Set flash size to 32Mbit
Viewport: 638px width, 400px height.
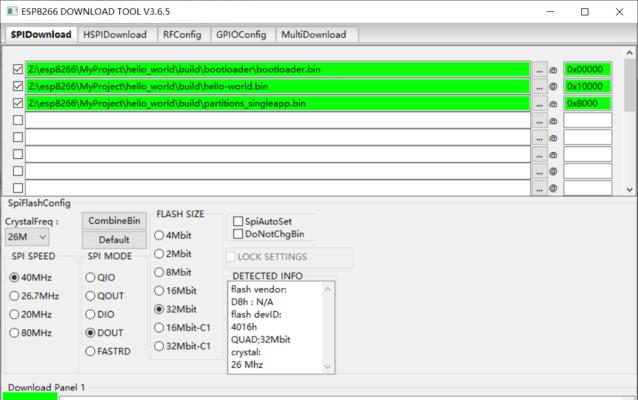[x=159, y=309]
